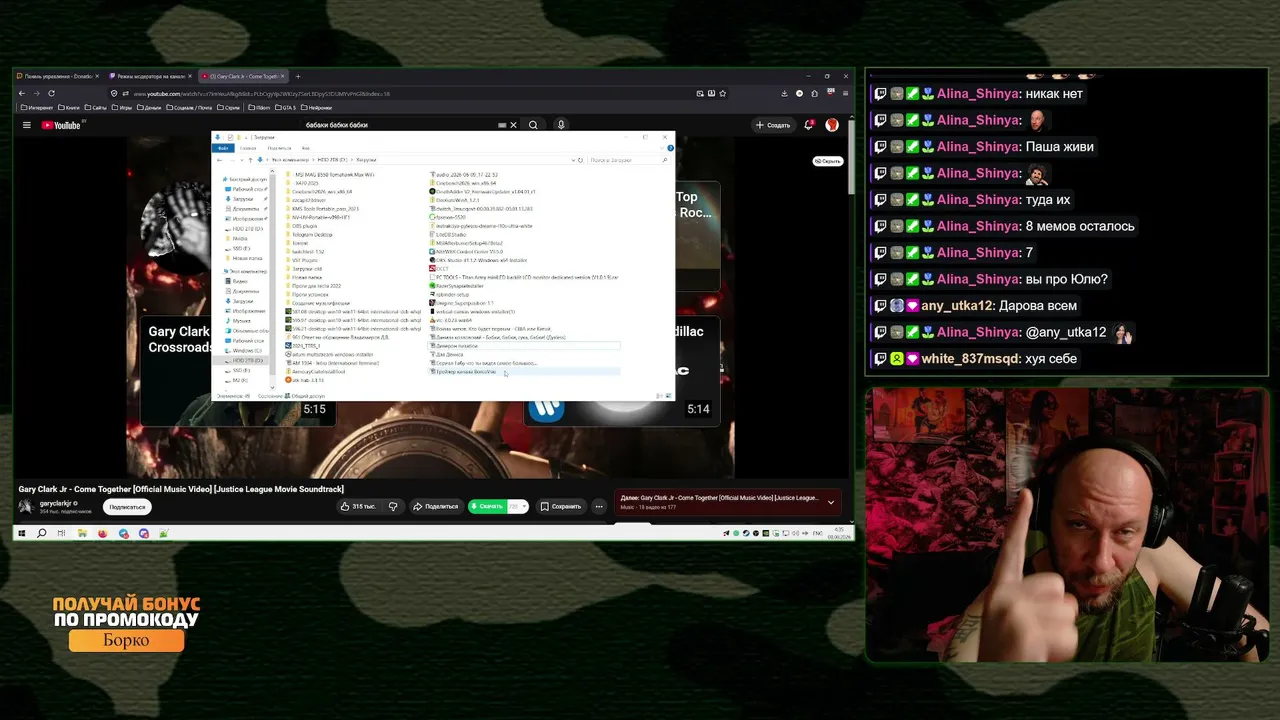Like the video with 315 тыс. thumbs up

pos(358,506)
